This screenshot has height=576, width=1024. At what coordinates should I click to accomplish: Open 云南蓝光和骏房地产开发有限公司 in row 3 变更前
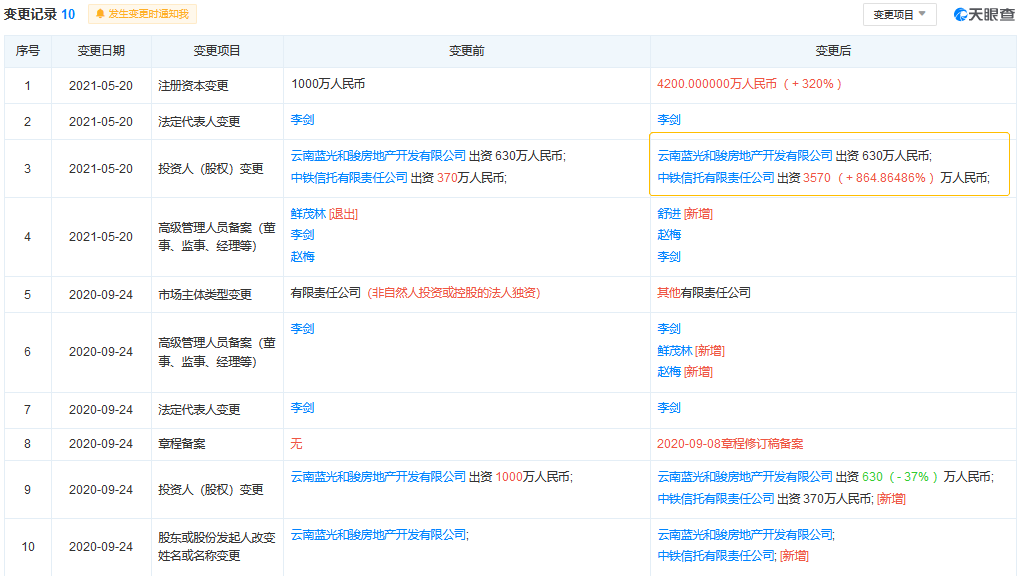coord(378,155)
